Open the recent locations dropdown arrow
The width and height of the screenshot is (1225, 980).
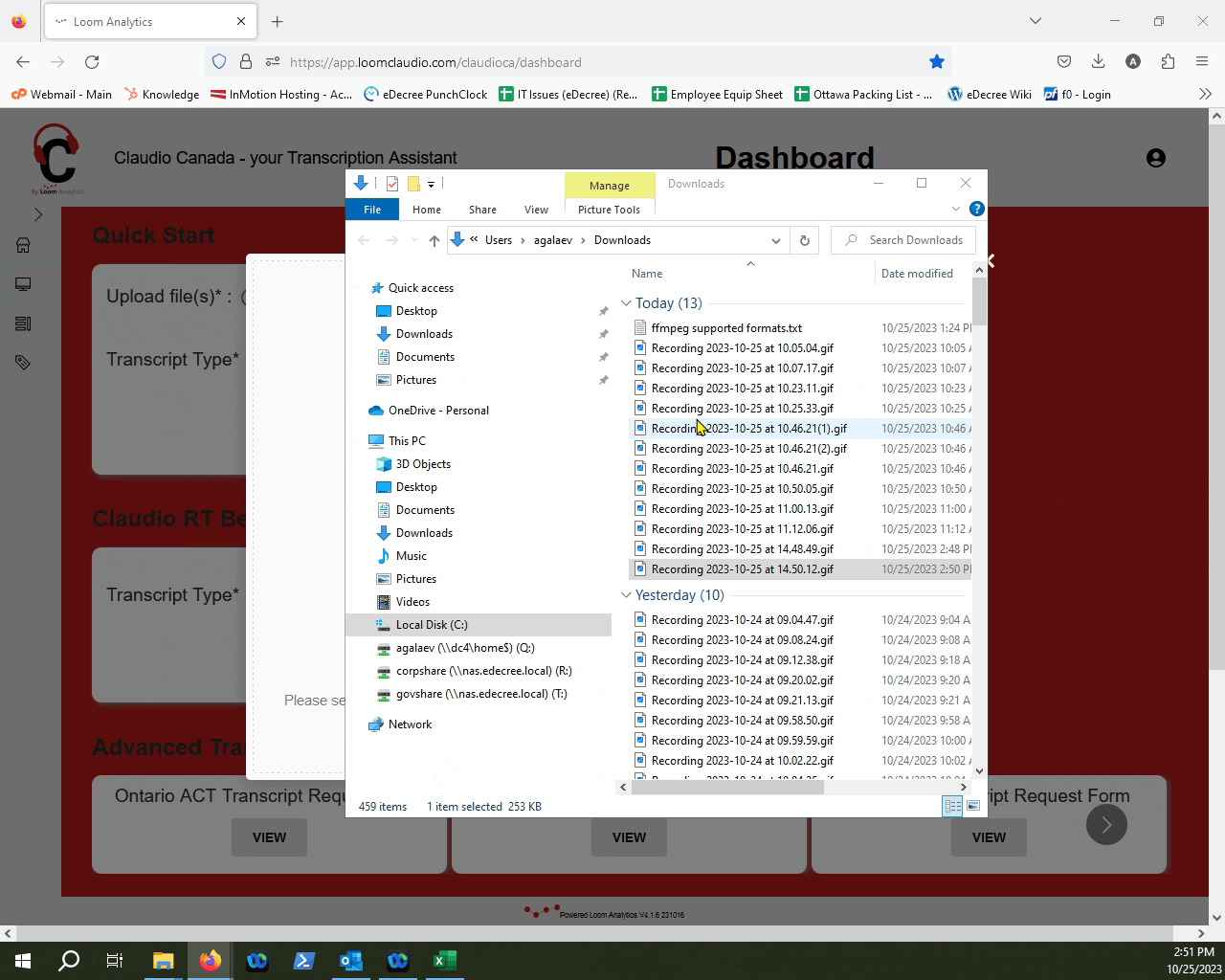414,240
